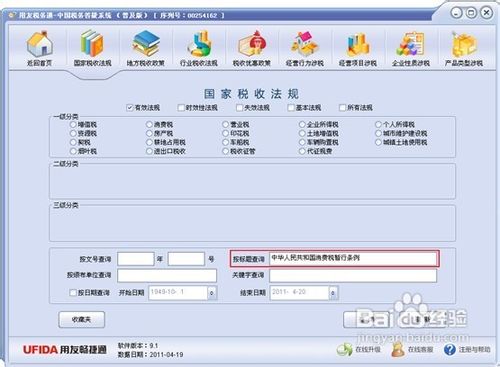
Task: Enable the 按日期查询 checkbox
Action: coord(73,292)
